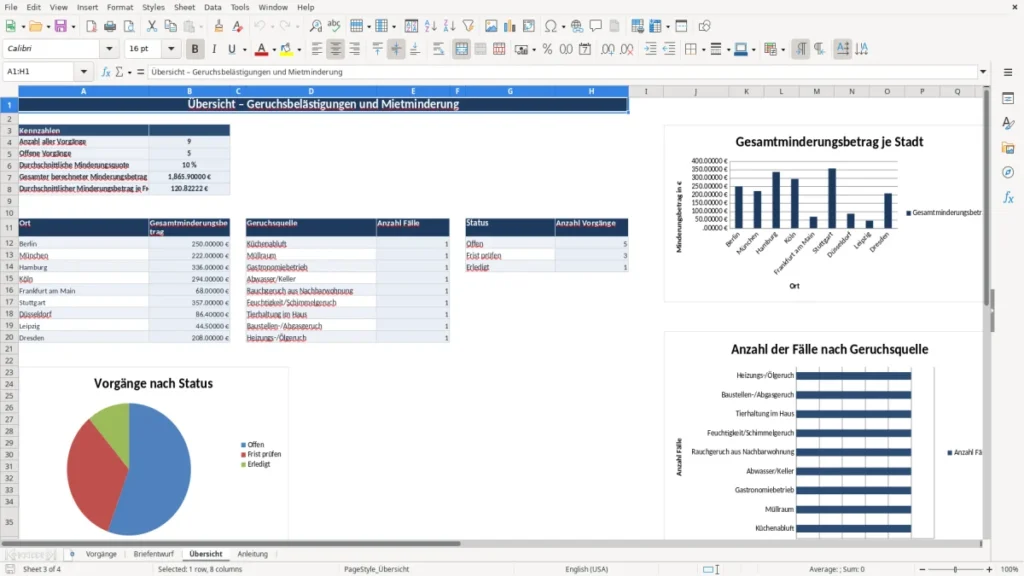Insert a chart via toolbar icon
Viewport: 1024px width, 576px height.
coord(510,26)
